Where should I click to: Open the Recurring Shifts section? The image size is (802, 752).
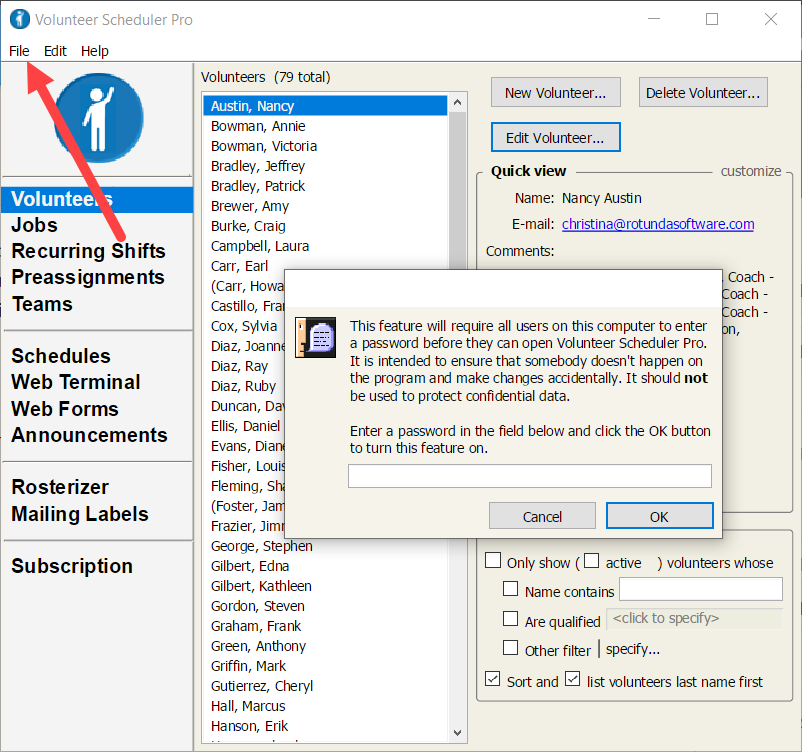88,251
